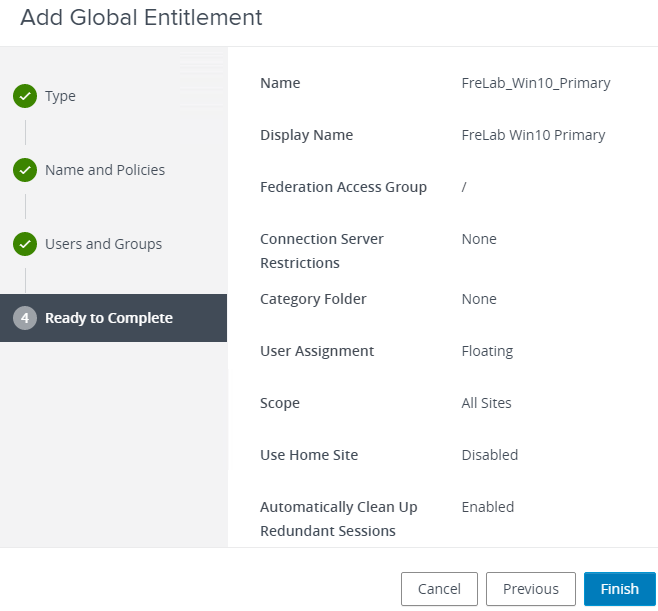Go back with the Previous button
658x611 pixels.
[x=530, y=589]
